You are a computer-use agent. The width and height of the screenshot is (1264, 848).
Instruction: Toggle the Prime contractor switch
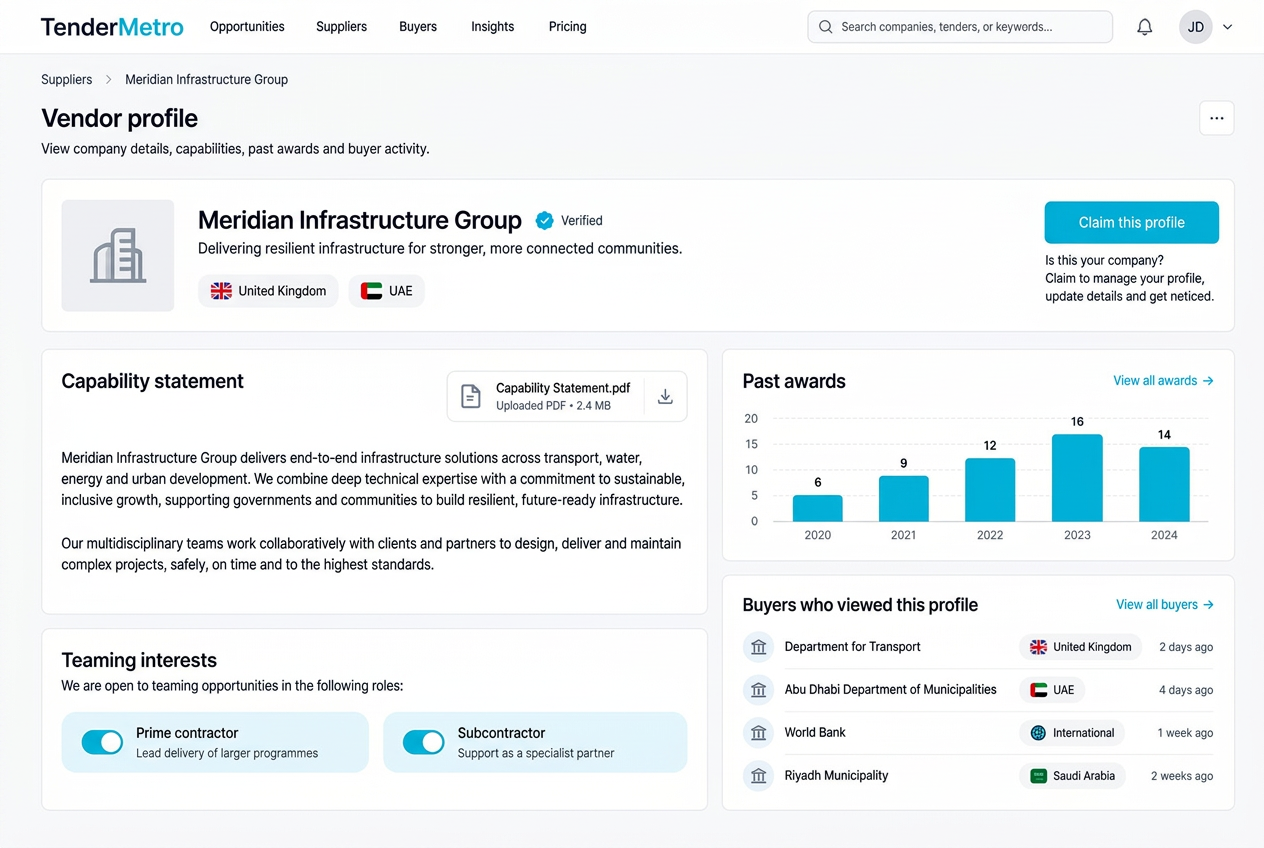(x=102, y=742)
